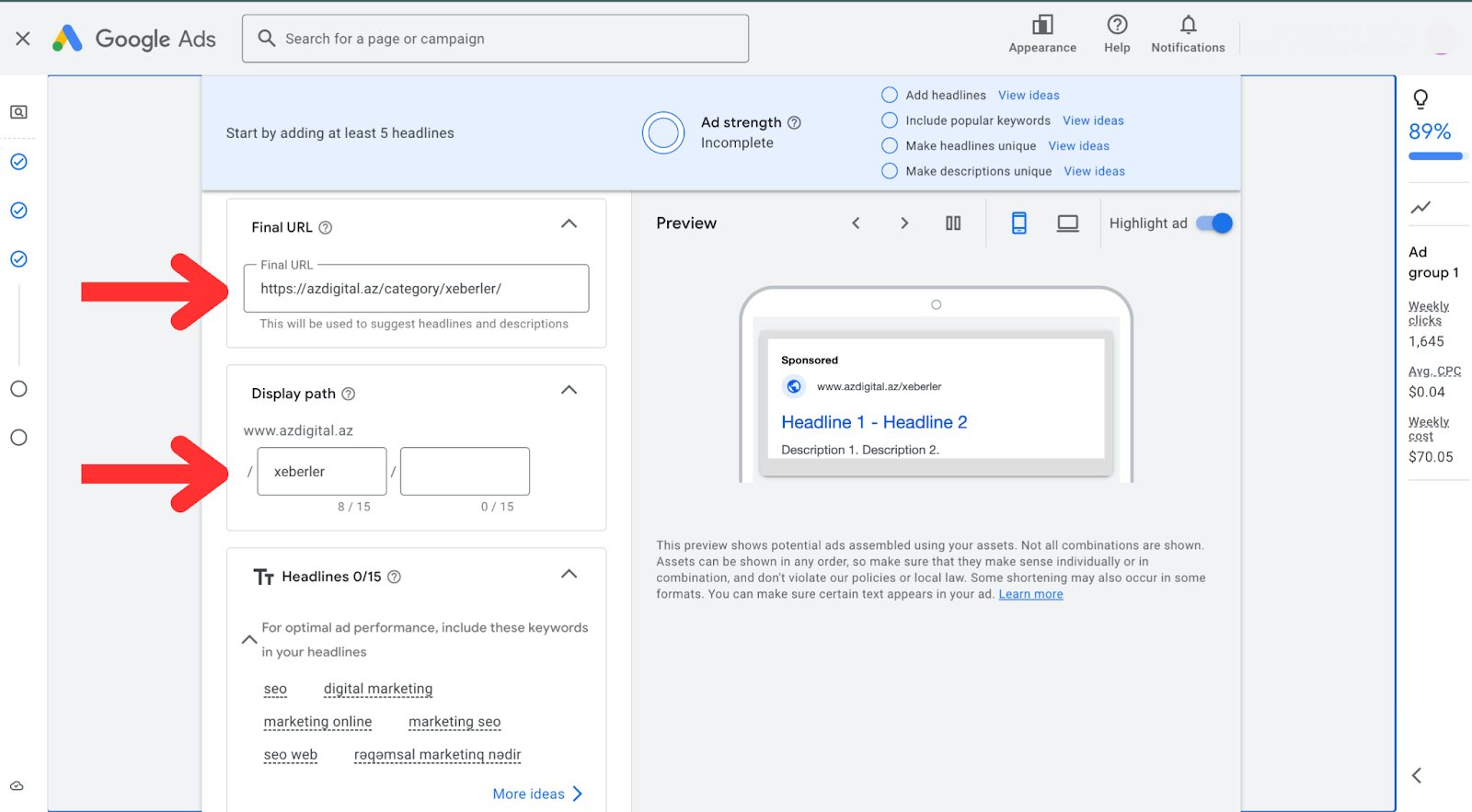Collapse the Final URL section
The height and width of the screenshot is (812, 1472).
pyautogui.click(x=569, y=223)
